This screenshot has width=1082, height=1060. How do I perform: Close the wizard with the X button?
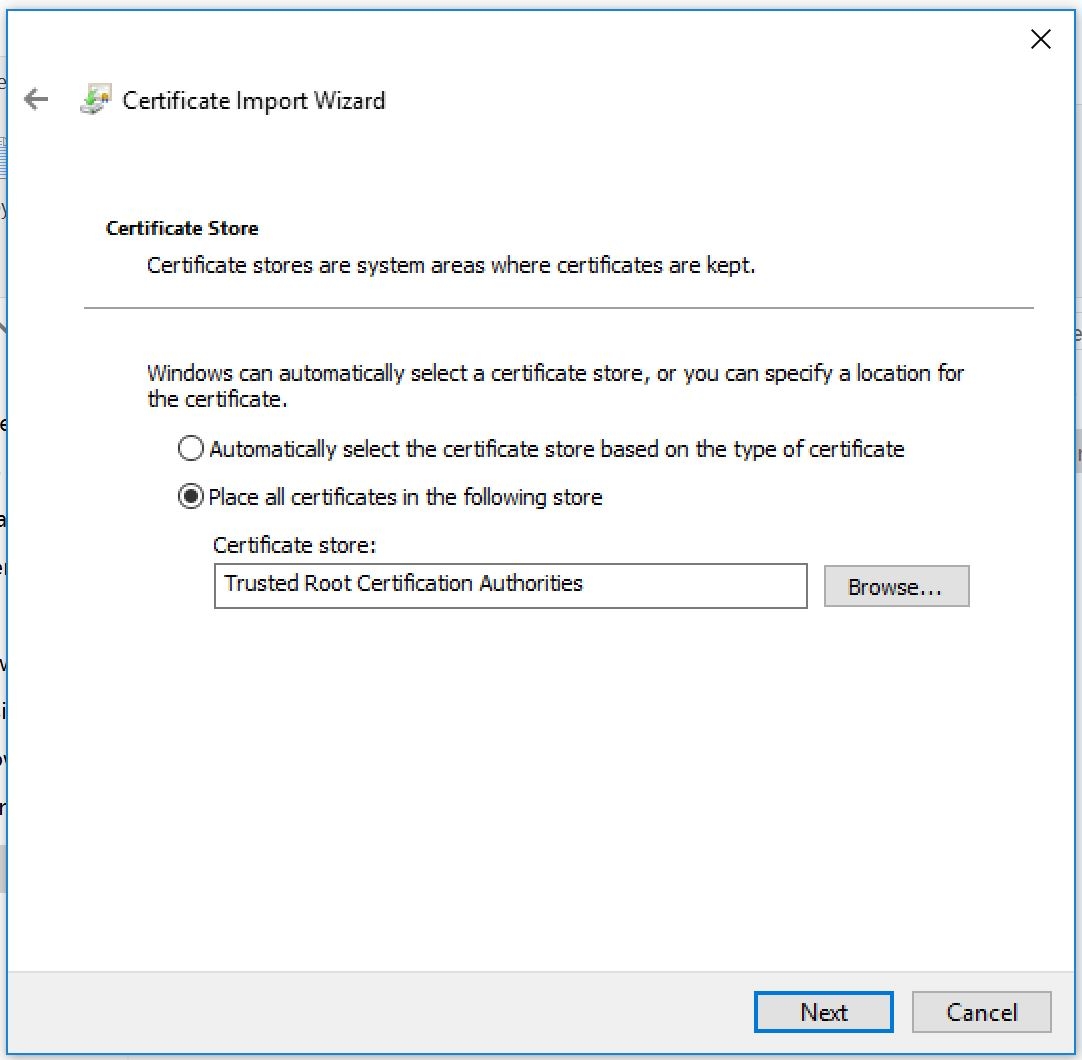coord(1040,40)
